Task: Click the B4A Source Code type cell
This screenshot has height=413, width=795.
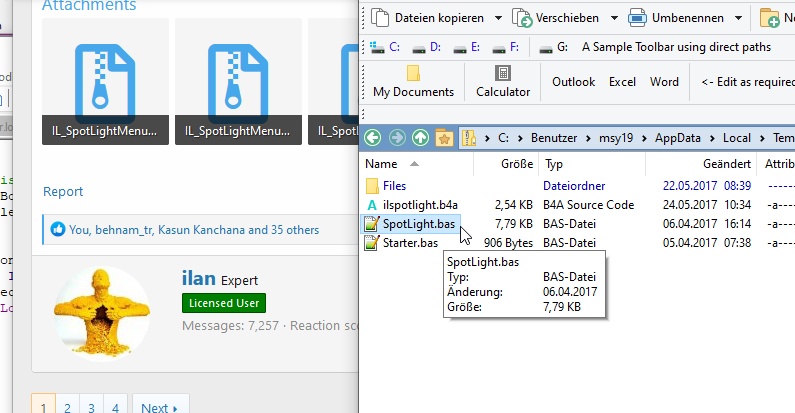Action: pyautogui.click(x=589, y=205)
